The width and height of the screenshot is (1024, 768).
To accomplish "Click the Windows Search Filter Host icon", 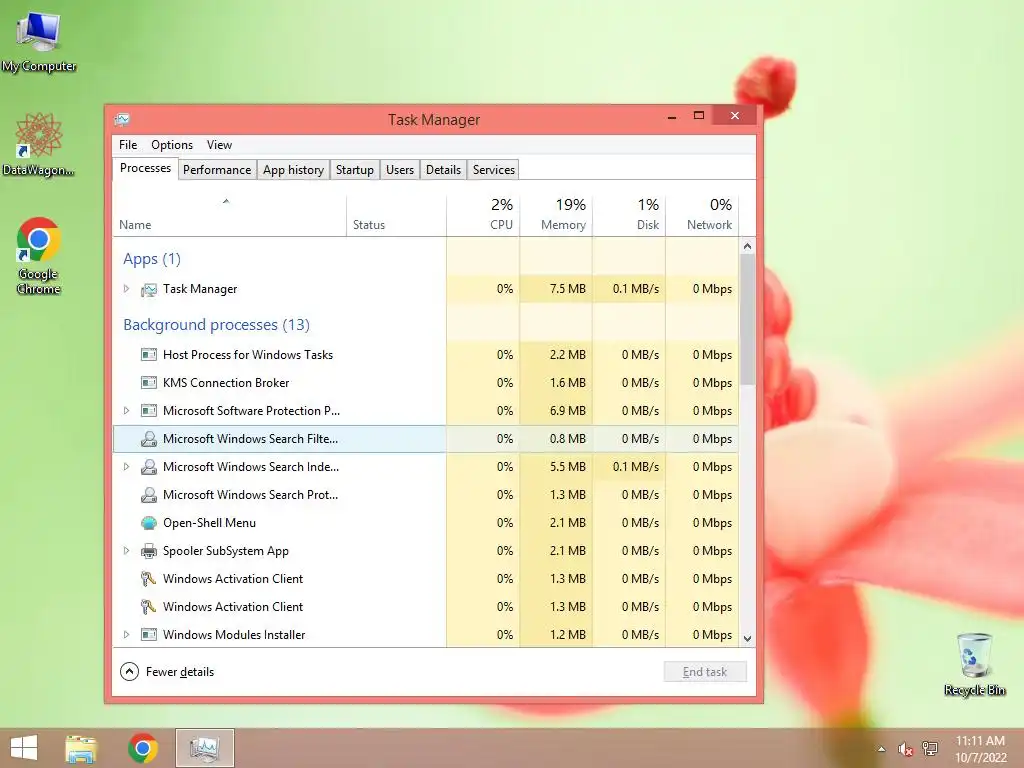I will (149, 439).
